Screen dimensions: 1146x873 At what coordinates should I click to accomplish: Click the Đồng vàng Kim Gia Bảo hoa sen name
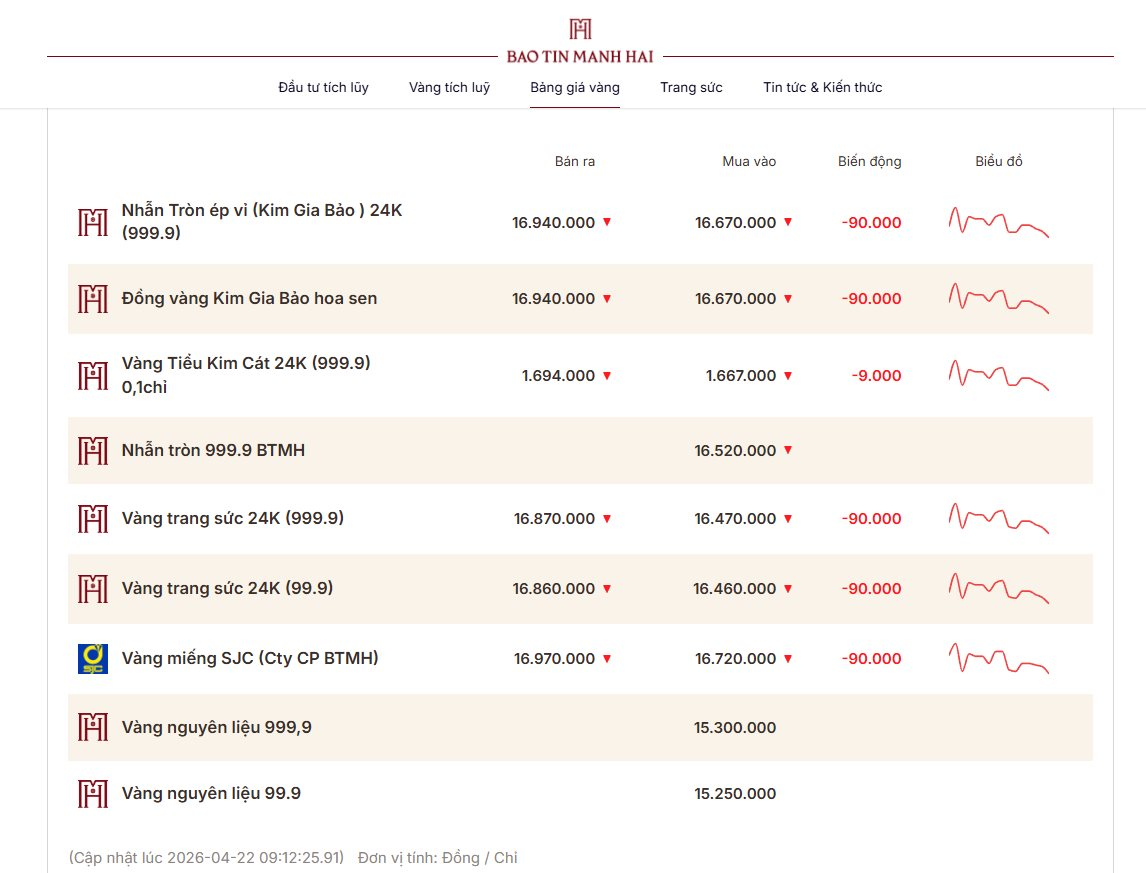[249, 298]
